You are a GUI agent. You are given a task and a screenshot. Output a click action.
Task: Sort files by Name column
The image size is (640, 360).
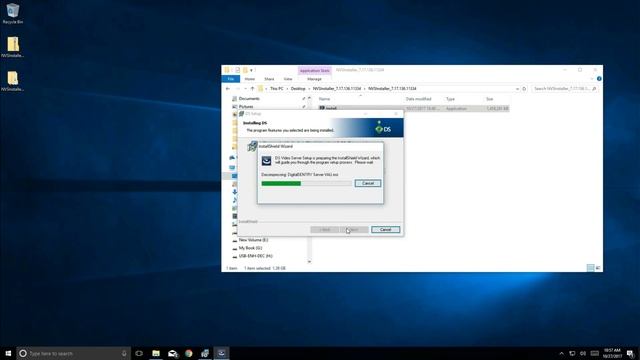324,99
